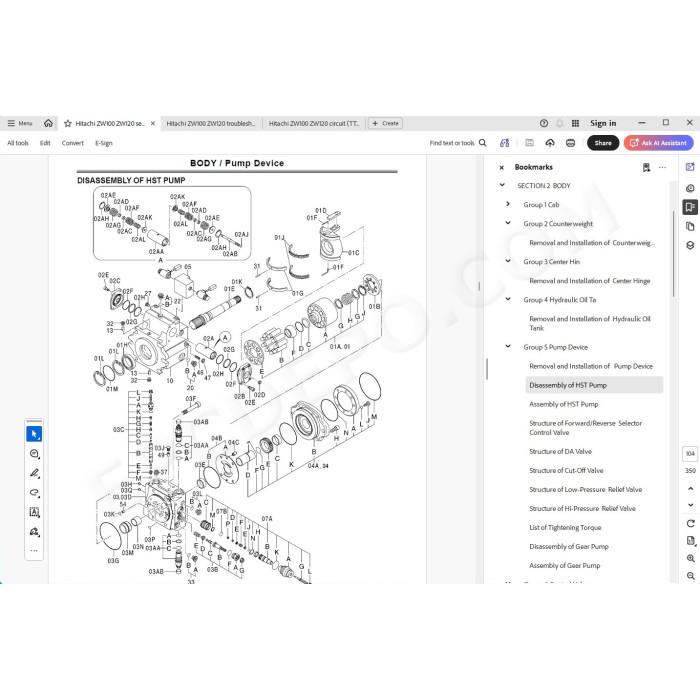This screenshot has height=700, width=700.
Task: Open the Convert menu
Action: (73, 143)
